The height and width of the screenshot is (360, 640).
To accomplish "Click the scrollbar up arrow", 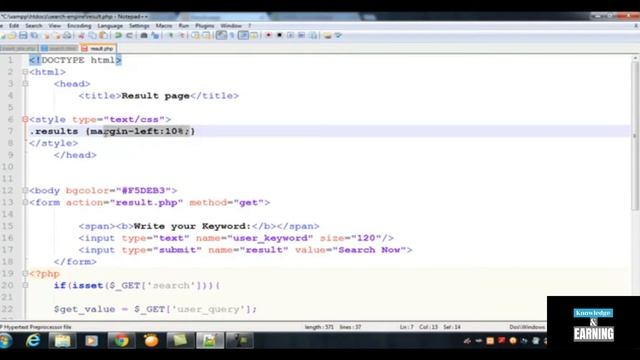I will tap(635, 59).
